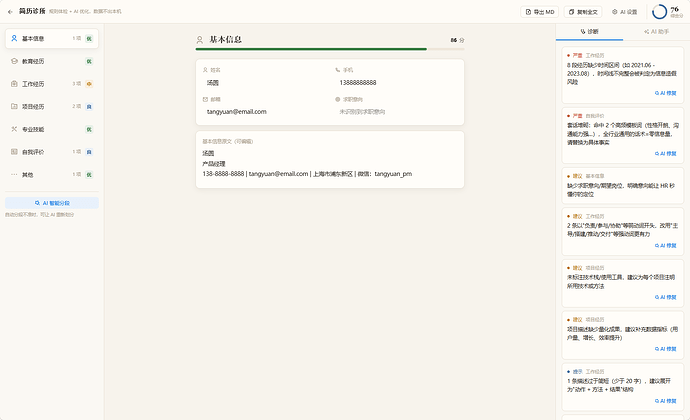Click the 86 分 score label
690x420 pixels.
click(457, 40)
